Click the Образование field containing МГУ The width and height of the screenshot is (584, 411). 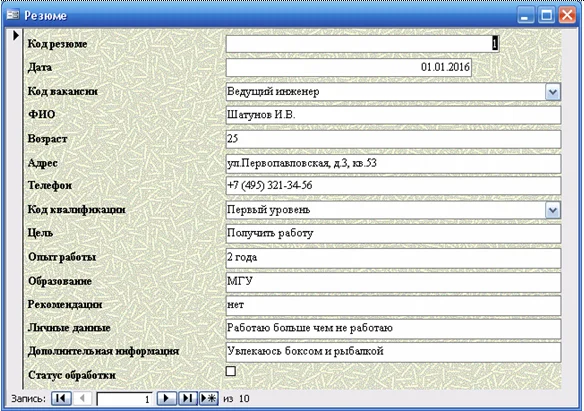pyautogui.click(x=393, y=282)
